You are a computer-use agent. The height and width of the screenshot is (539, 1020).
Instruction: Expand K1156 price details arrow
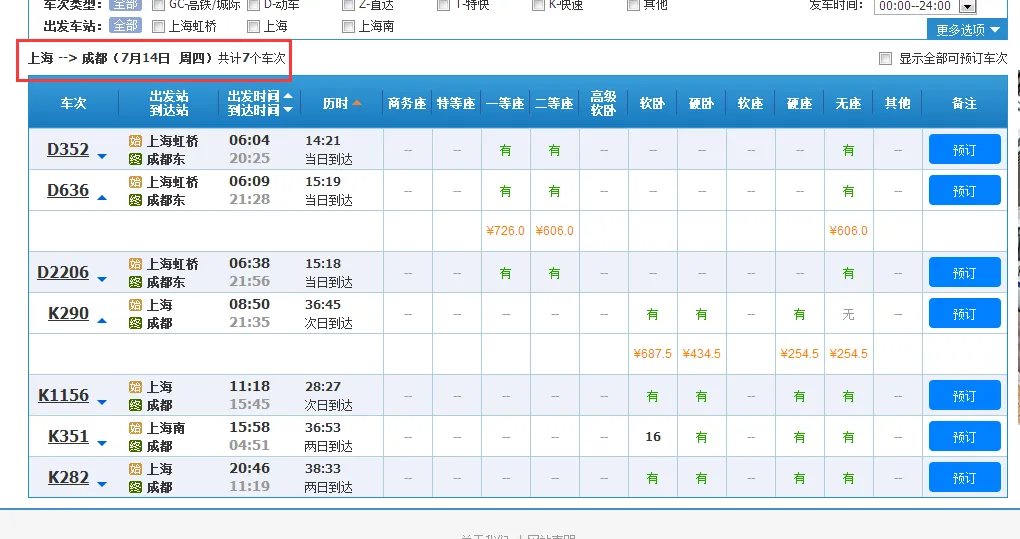(102, 402)
